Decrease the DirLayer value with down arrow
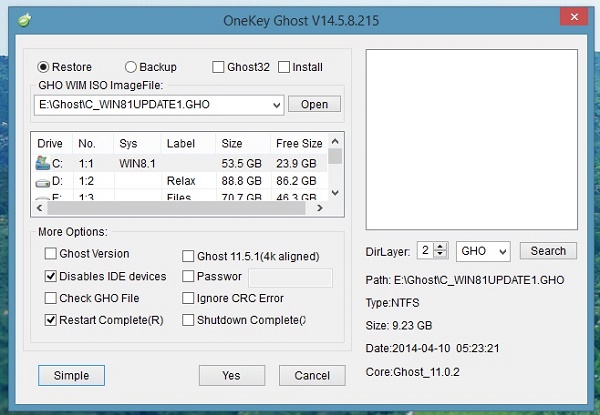Screen dimensions: 600x415 coord(440,255)
